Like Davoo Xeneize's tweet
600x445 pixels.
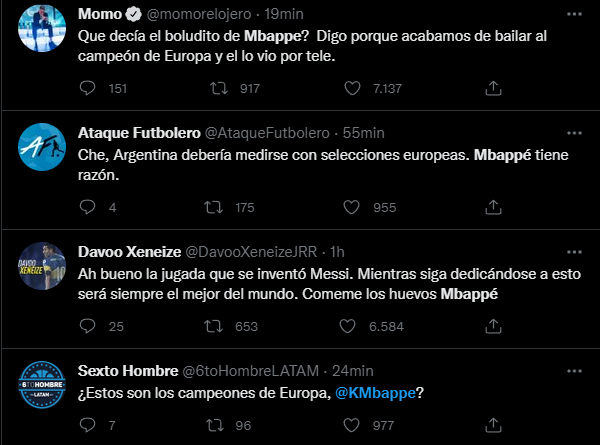[x=351, y=327]
